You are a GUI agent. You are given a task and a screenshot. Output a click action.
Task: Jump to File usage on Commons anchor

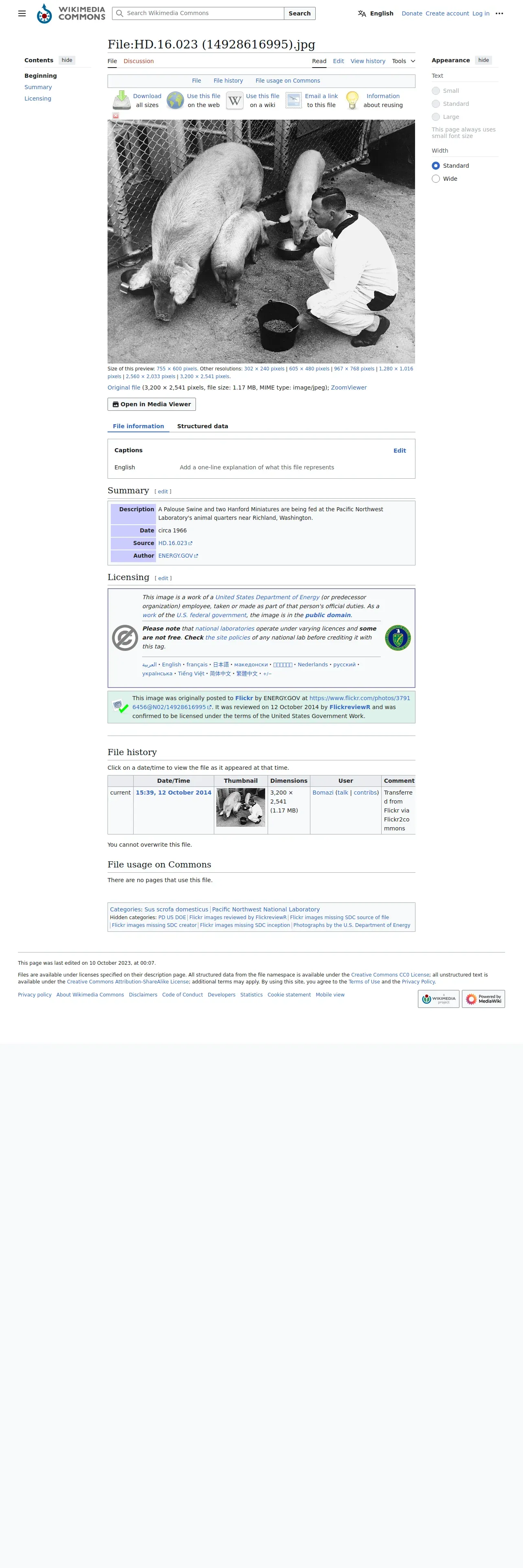point(288,80)
